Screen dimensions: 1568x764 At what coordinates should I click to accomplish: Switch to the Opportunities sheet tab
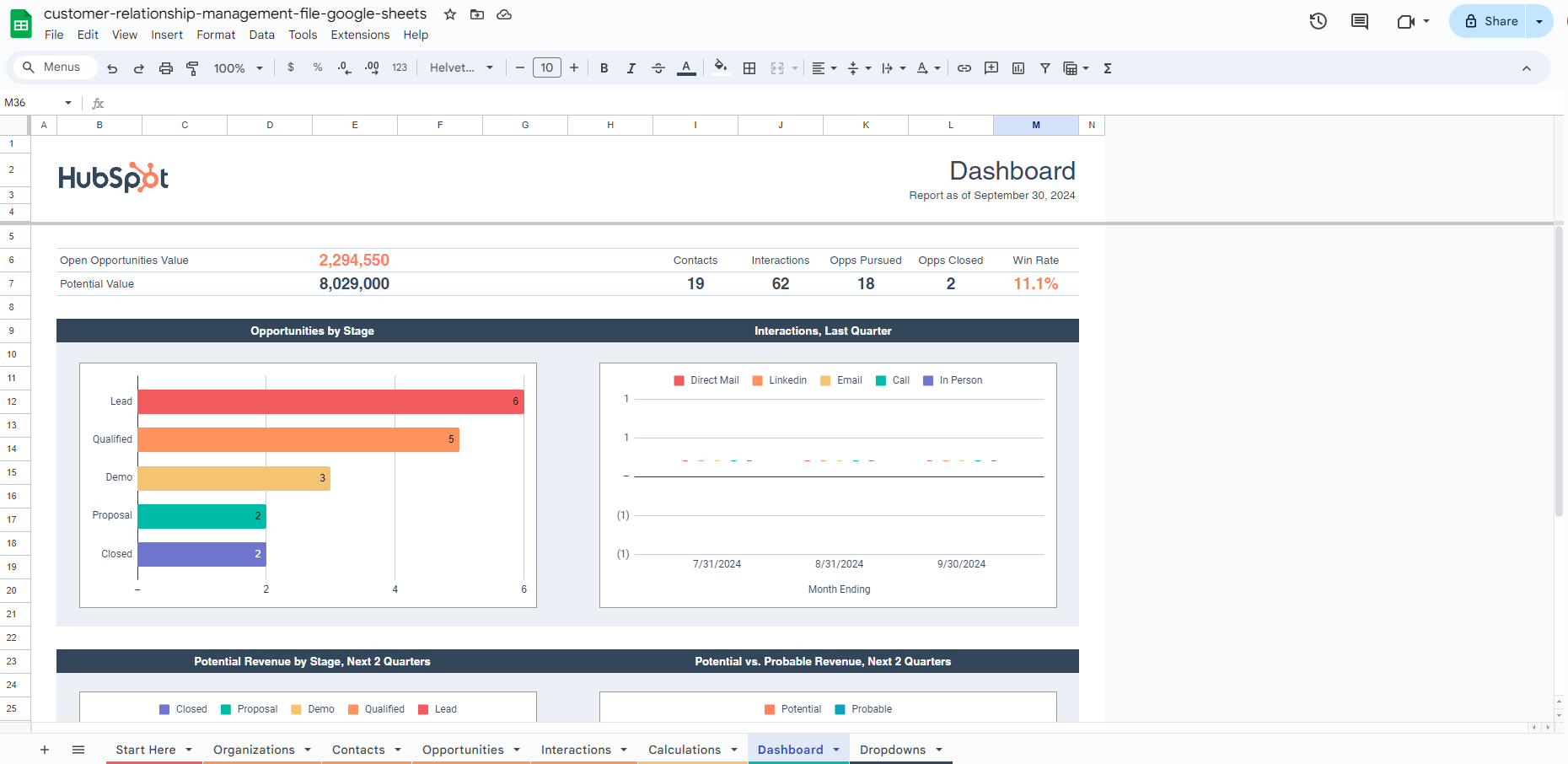coord(463,749)
